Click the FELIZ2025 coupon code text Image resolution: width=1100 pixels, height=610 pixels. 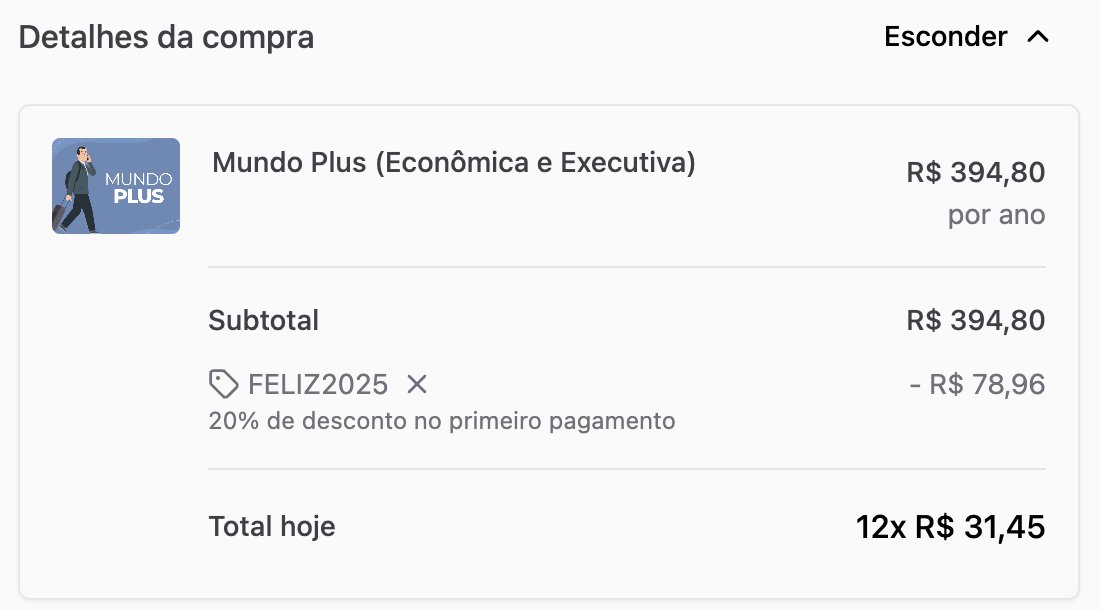click(x=318, y=384)
